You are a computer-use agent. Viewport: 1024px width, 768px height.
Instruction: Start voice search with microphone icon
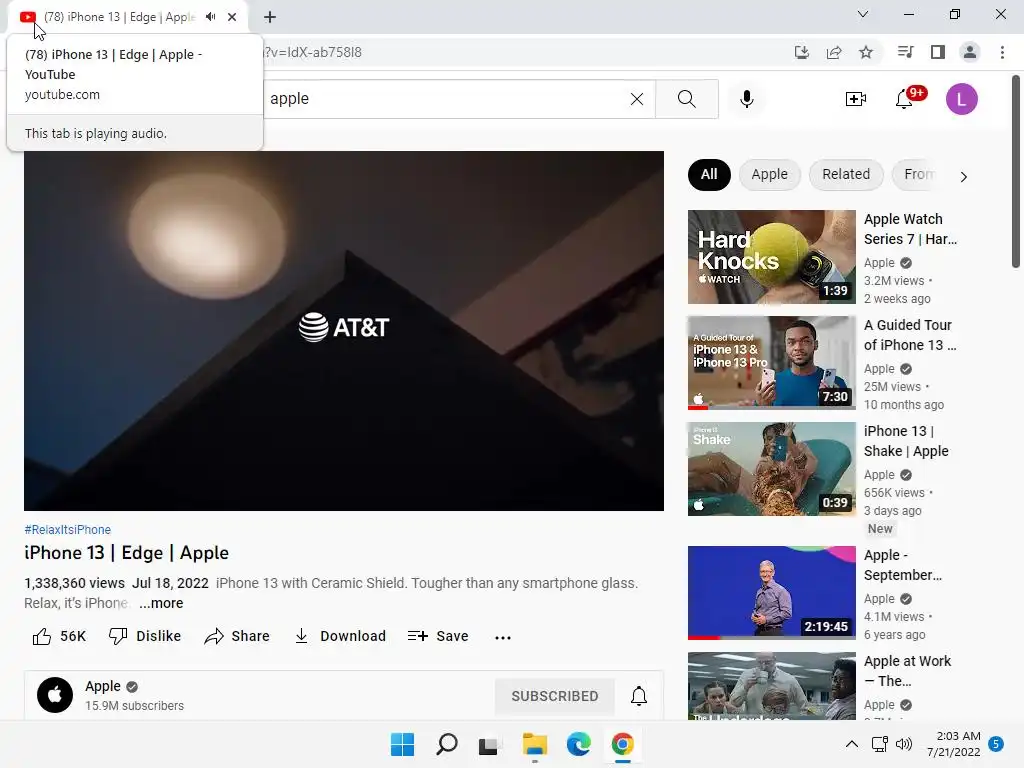coord(747,99)
